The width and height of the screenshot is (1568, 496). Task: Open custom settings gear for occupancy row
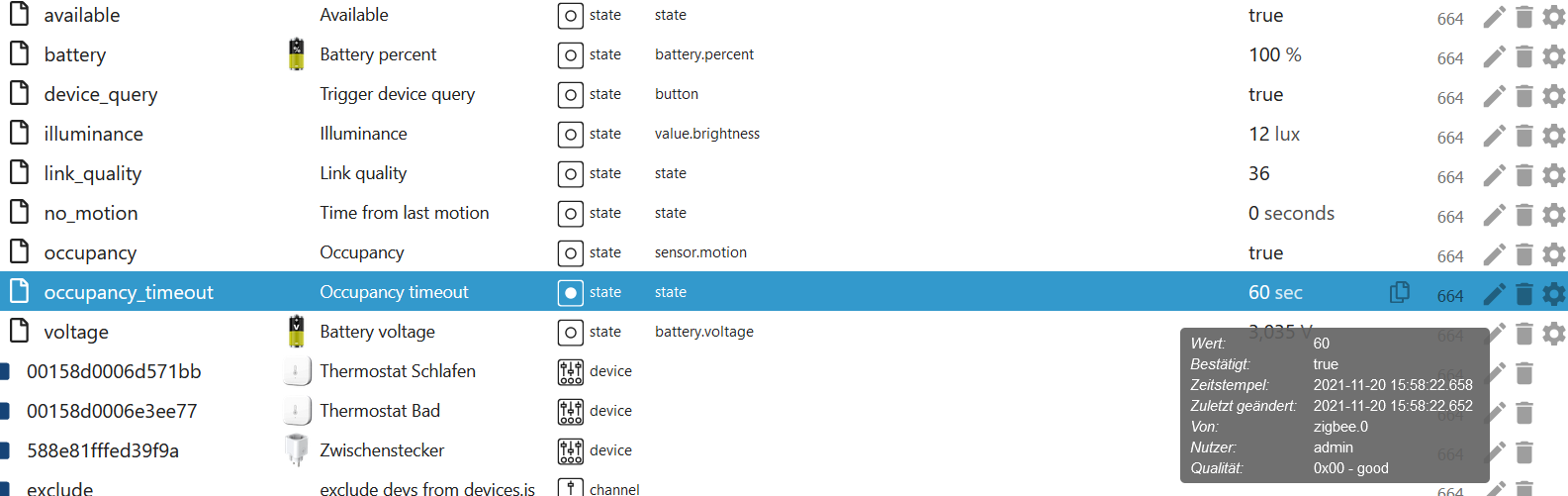click(1554, 254)
